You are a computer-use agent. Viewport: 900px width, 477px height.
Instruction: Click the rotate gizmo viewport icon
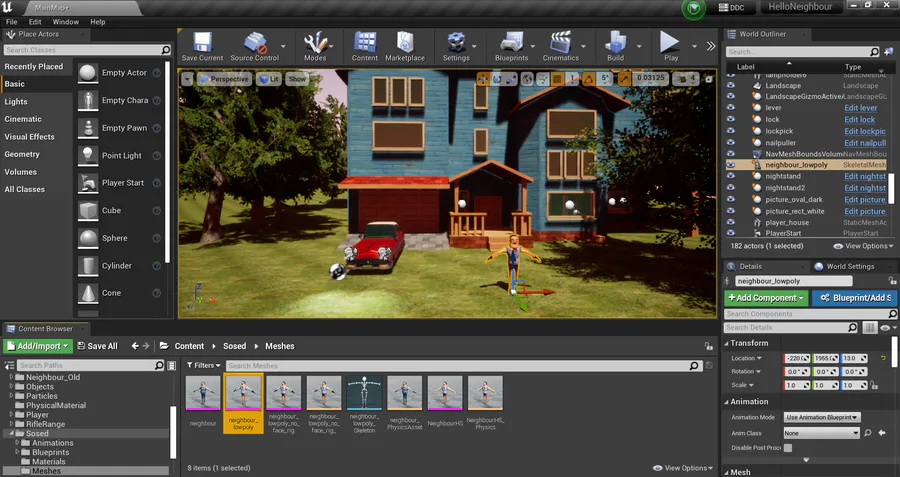pyautogui.click(x=497, y=79)
